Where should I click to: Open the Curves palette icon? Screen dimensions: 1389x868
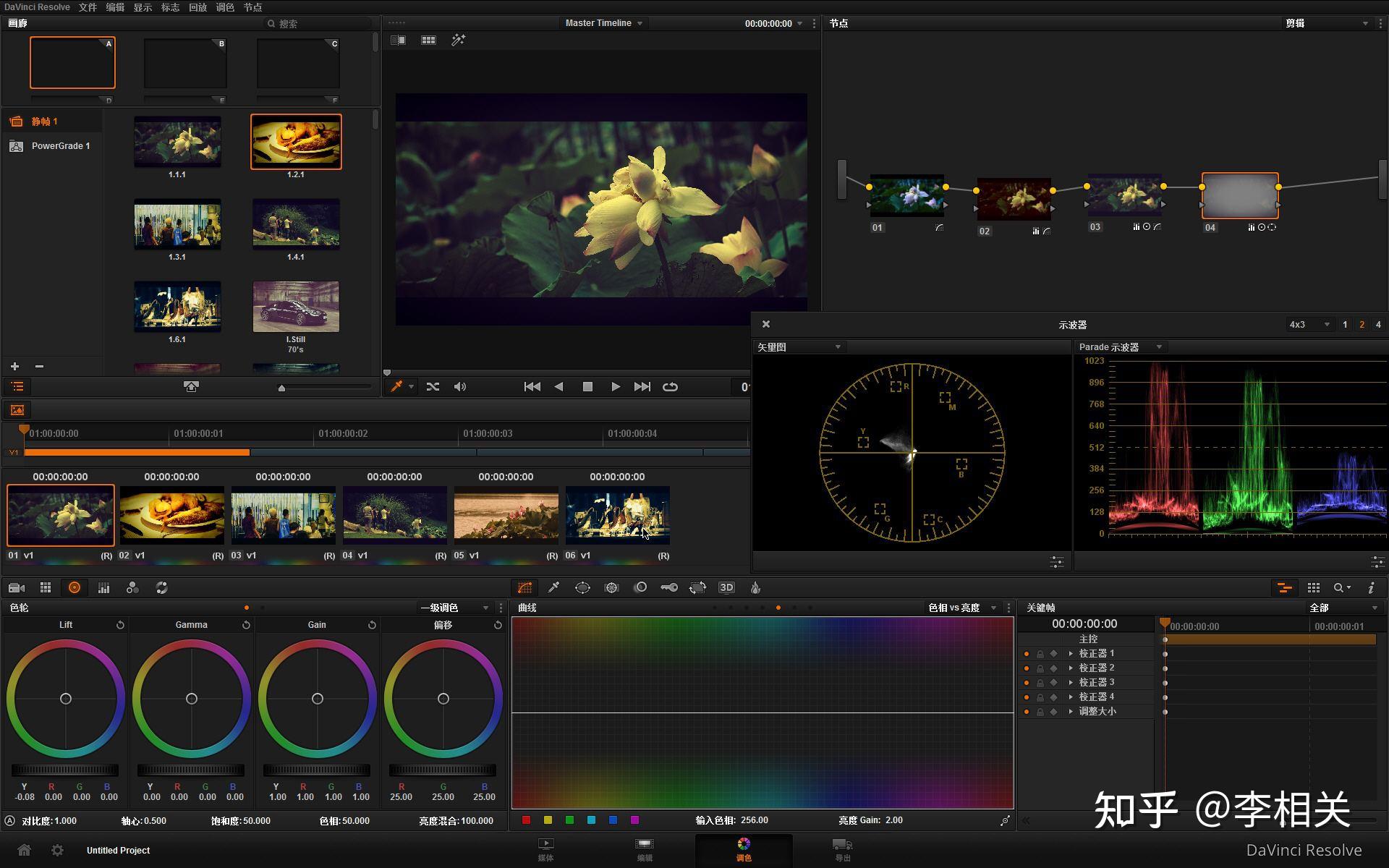coord(524,587)
